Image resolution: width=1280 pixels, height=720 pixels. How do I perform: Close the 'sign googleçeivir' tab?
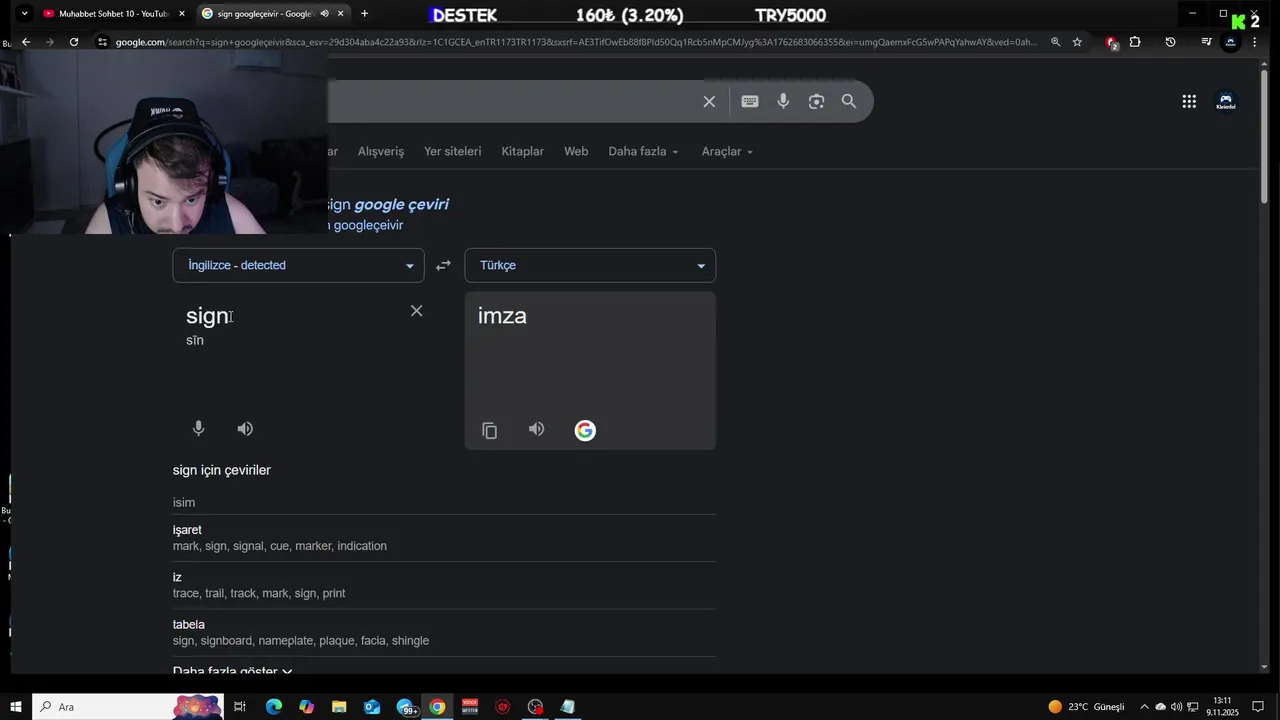341,14
